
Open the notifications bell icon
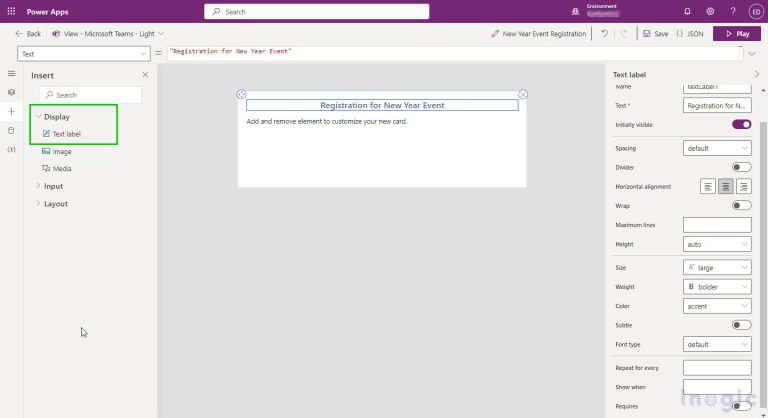[687, 11]
